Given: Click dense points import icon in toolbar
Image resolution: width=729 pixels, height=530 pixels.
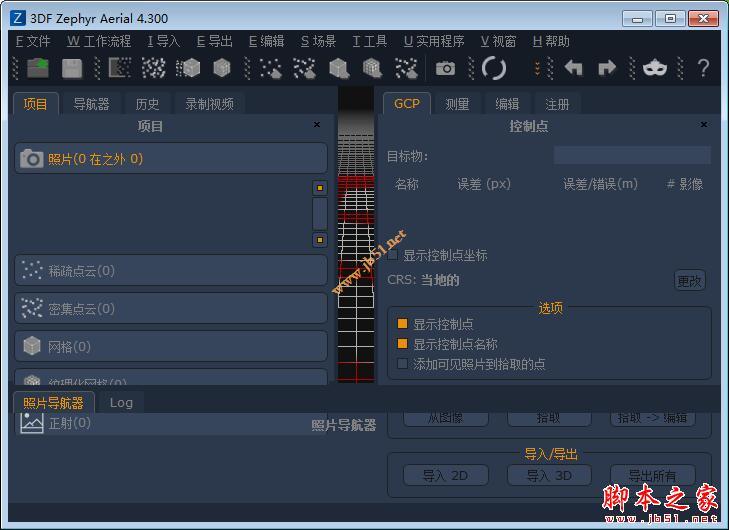Looking at the screenshot, I should click(x=305, y=68).
